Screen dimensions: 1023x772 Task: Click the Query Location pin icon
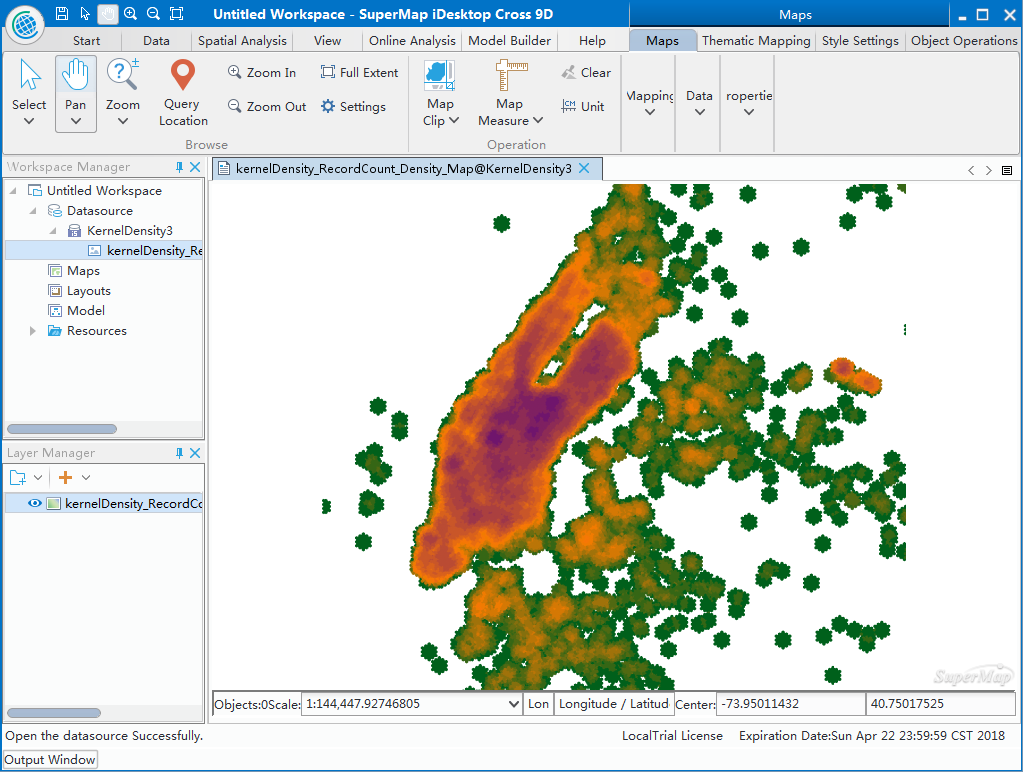click(182, 76)
